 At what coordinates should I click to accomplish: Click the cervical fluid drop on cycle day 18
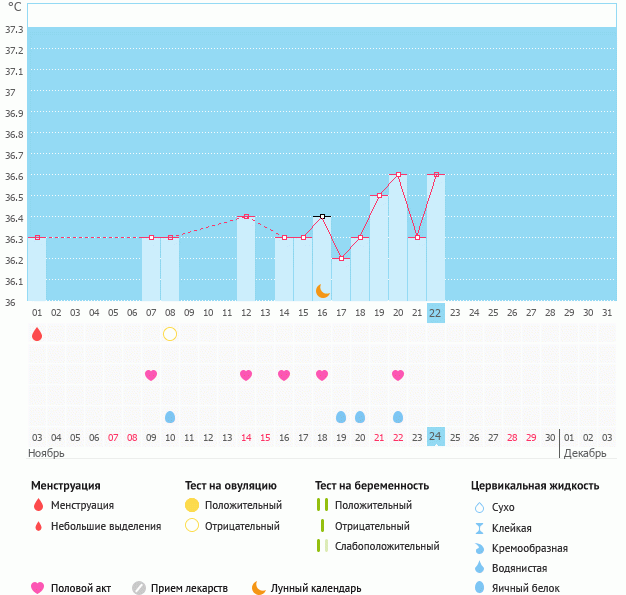(x=360, y=416)
